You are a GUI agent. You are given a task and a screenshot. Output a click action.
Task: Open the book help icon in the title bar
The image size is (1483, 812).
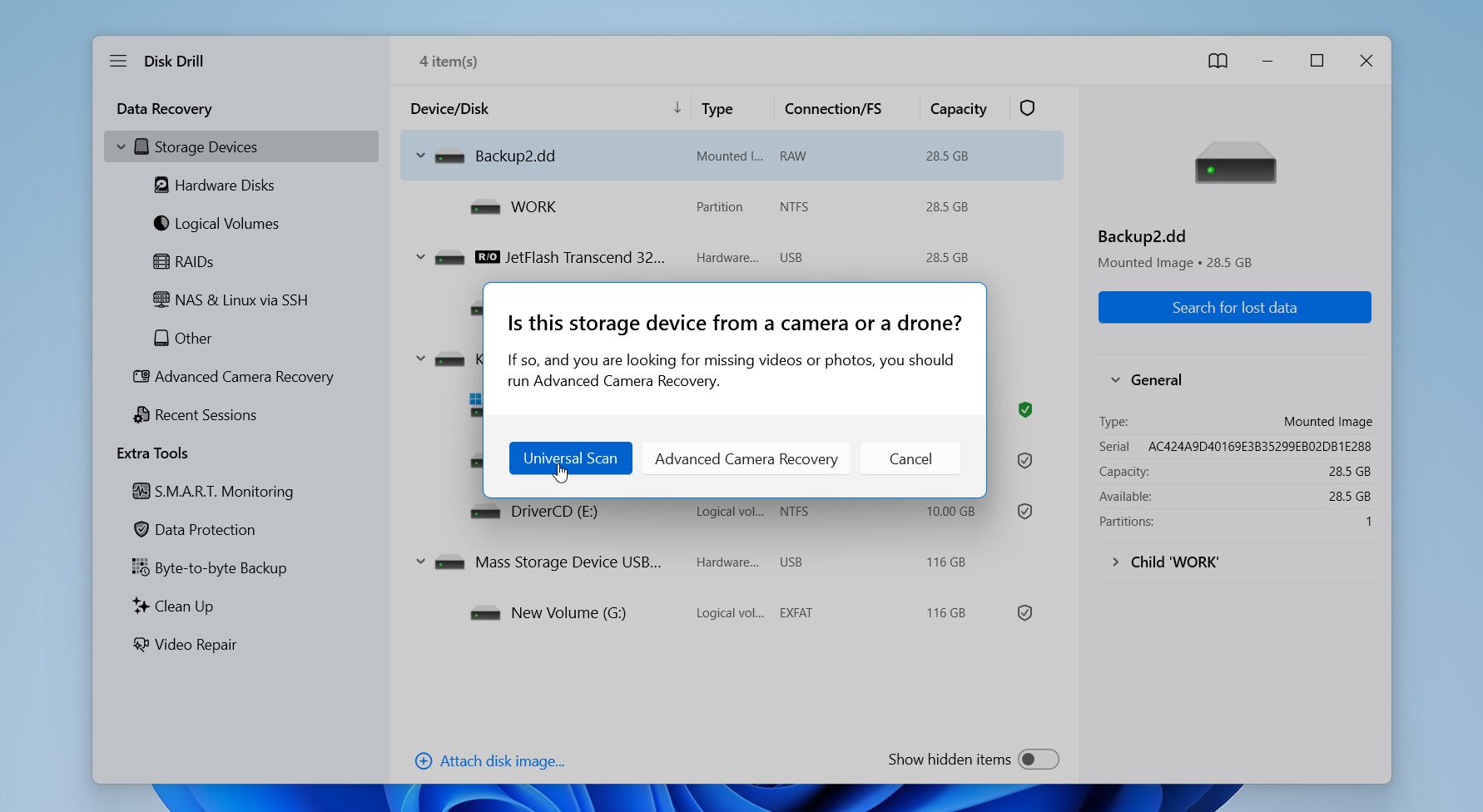click(1218, 61)
